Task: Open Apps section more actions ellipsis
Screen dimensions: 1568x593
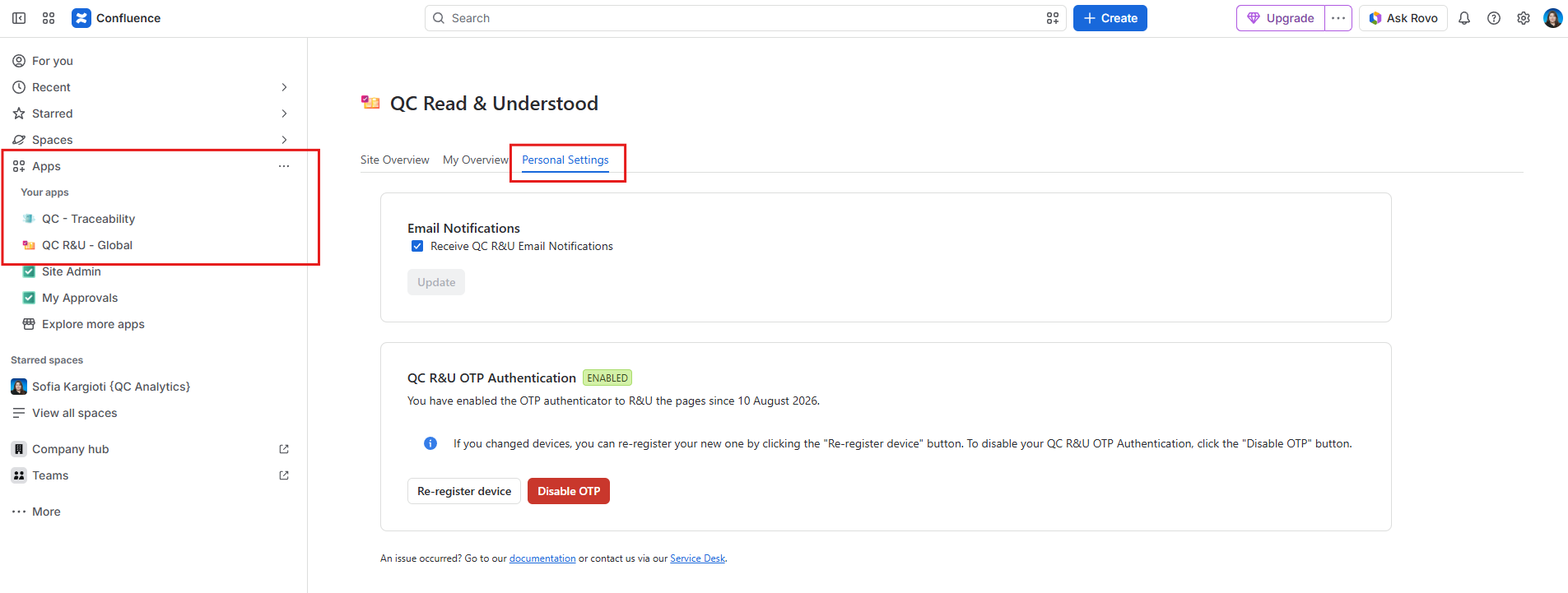Action: click(284, 166)
